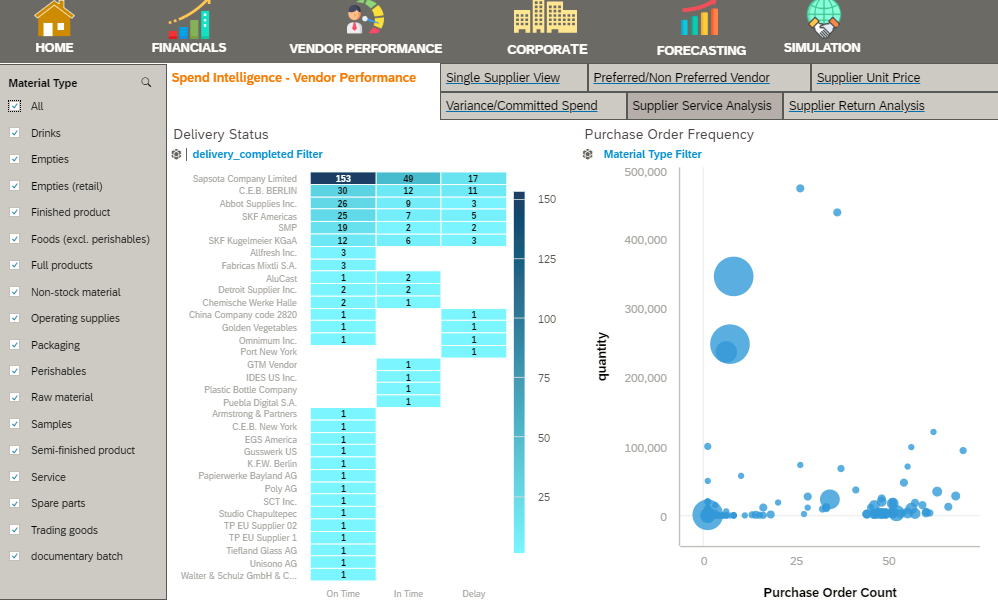998x601 pixels.
Task: Click the Sapsota On Time cell showing 153
Action: (x=343, y=178)
